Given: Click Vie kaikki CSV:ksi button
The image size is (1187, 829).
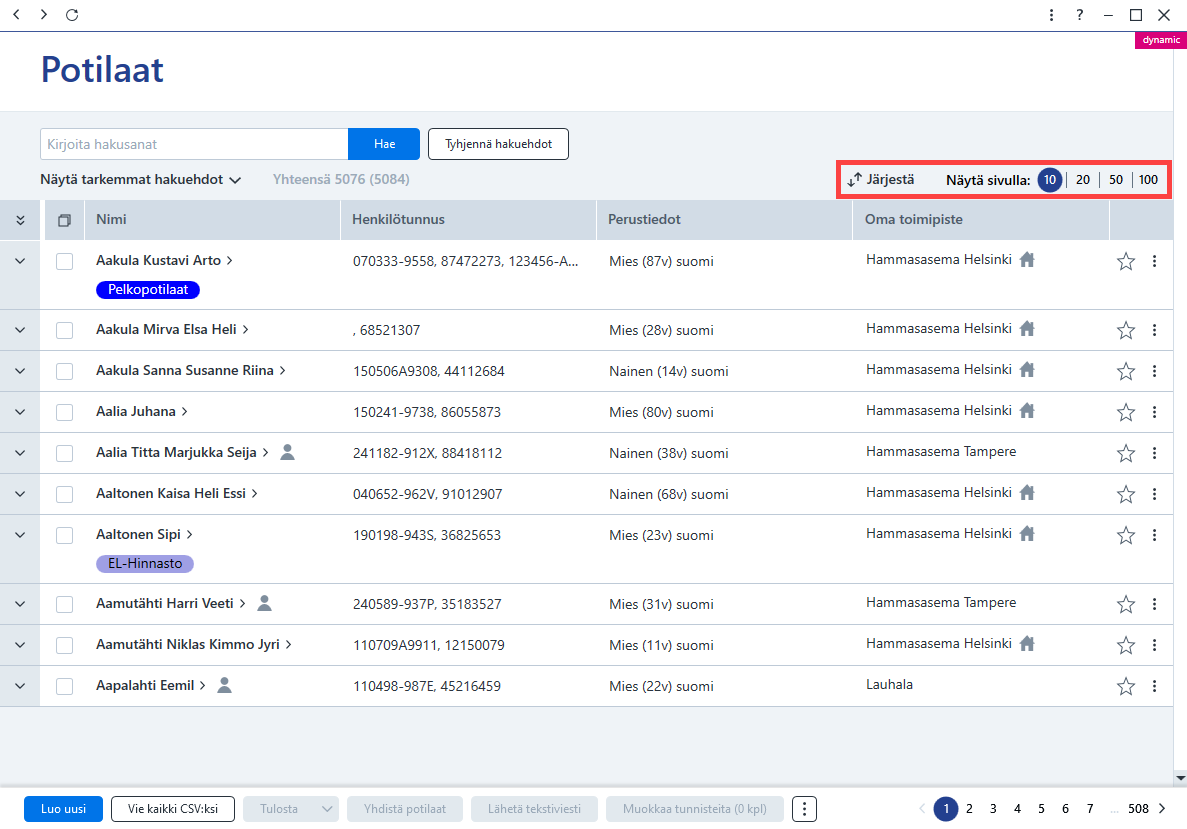Looking at the screenshot, I should [x=173, y=809].
